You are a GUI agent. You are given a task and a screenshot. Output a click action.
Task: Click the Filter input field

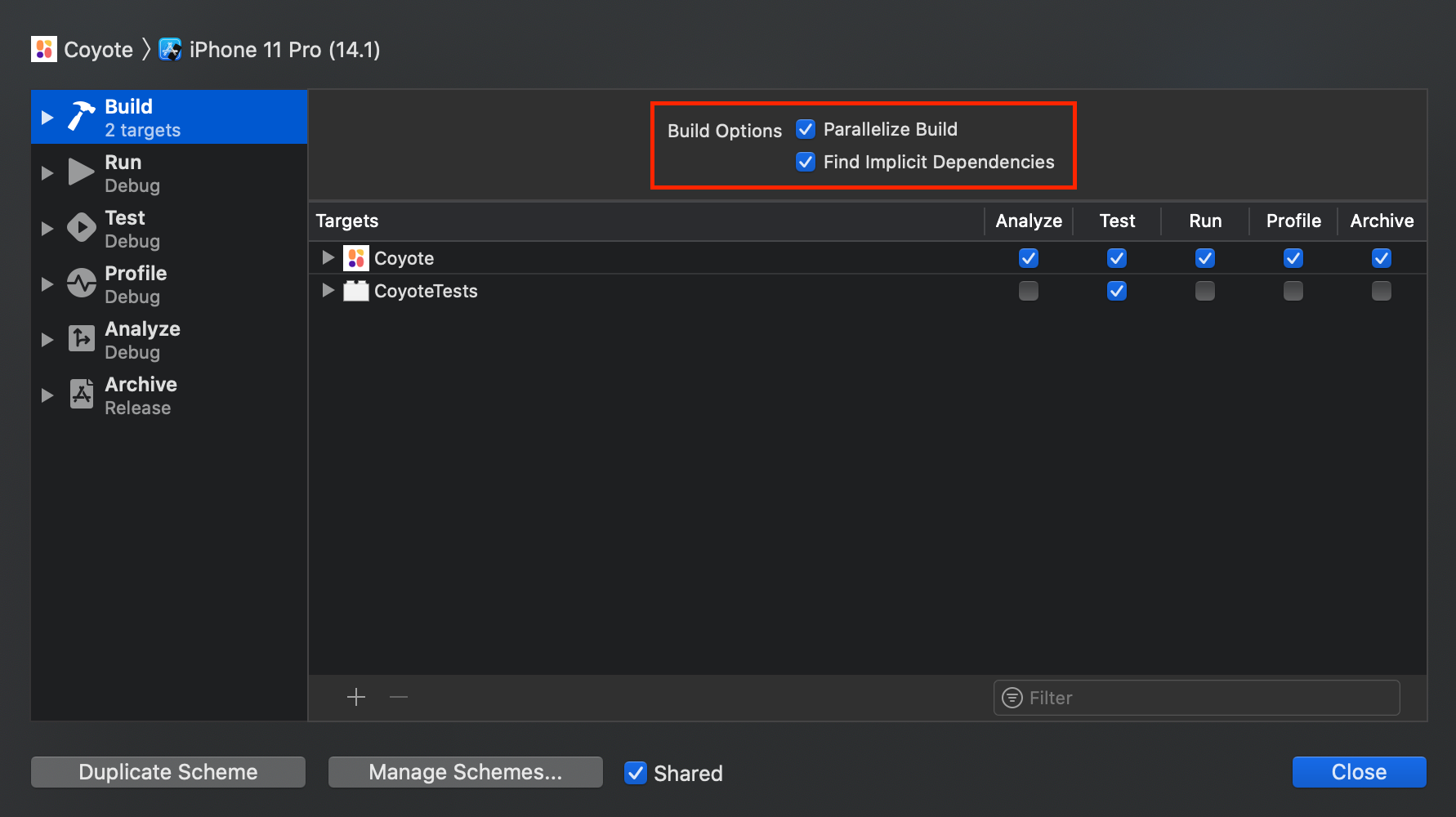coord(1197,698)
